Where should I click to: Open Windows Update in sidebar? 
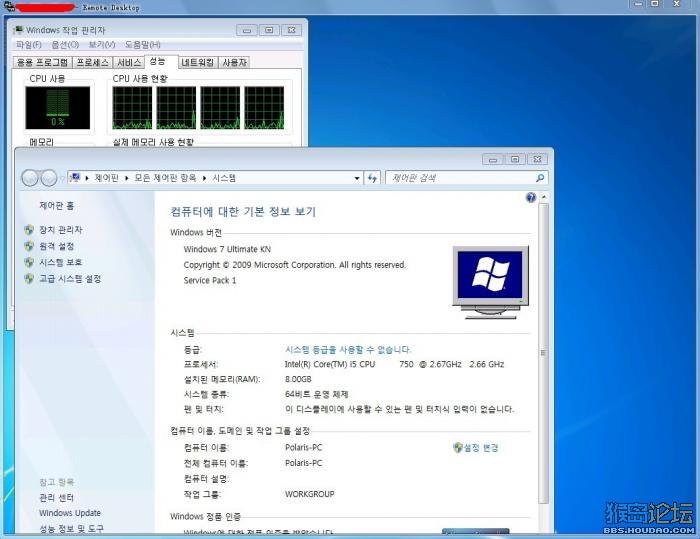tap(70, 513)
